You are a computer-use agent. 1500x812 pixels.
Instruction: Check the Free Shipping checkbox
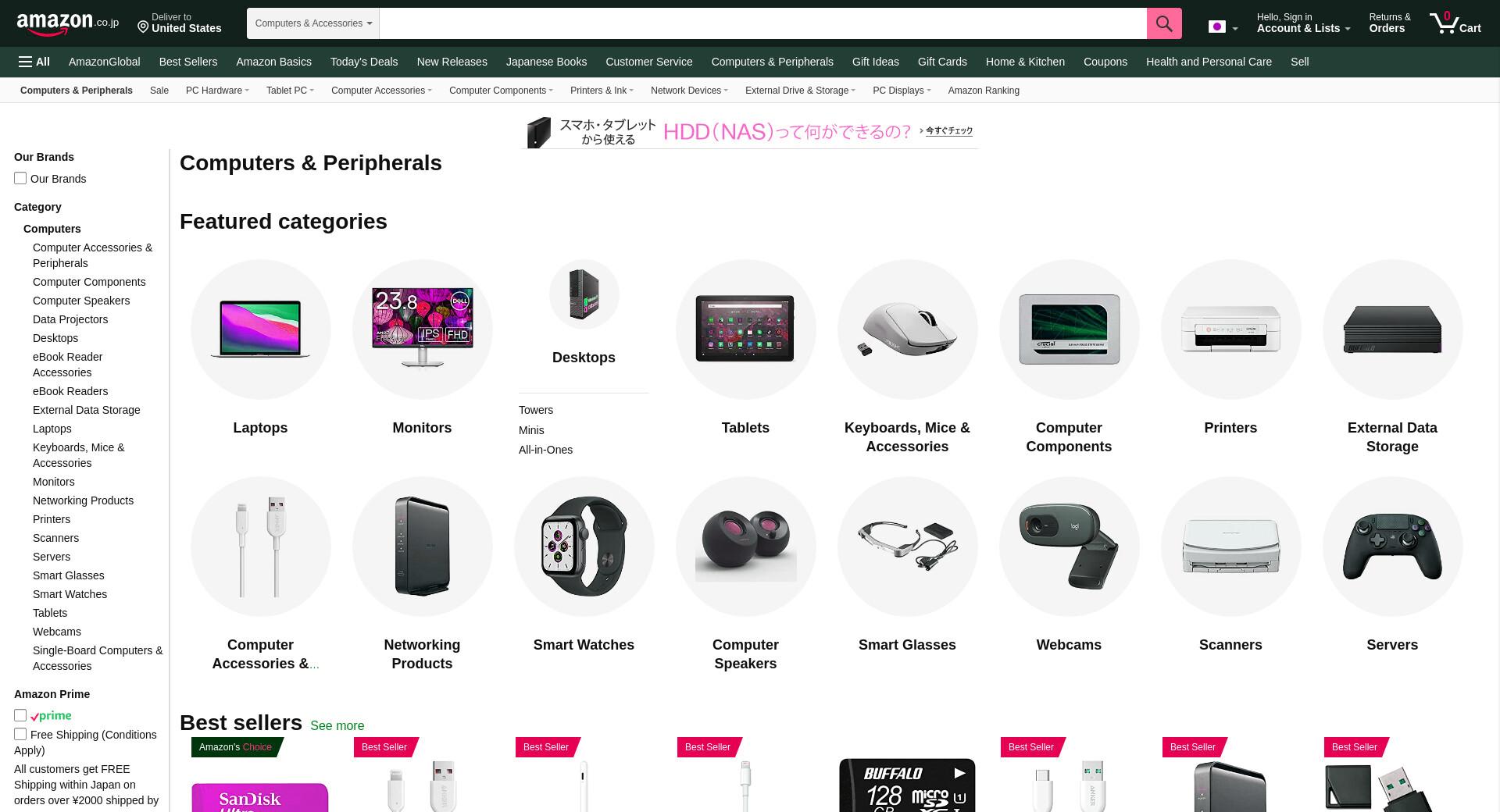(x=20, y=734)
